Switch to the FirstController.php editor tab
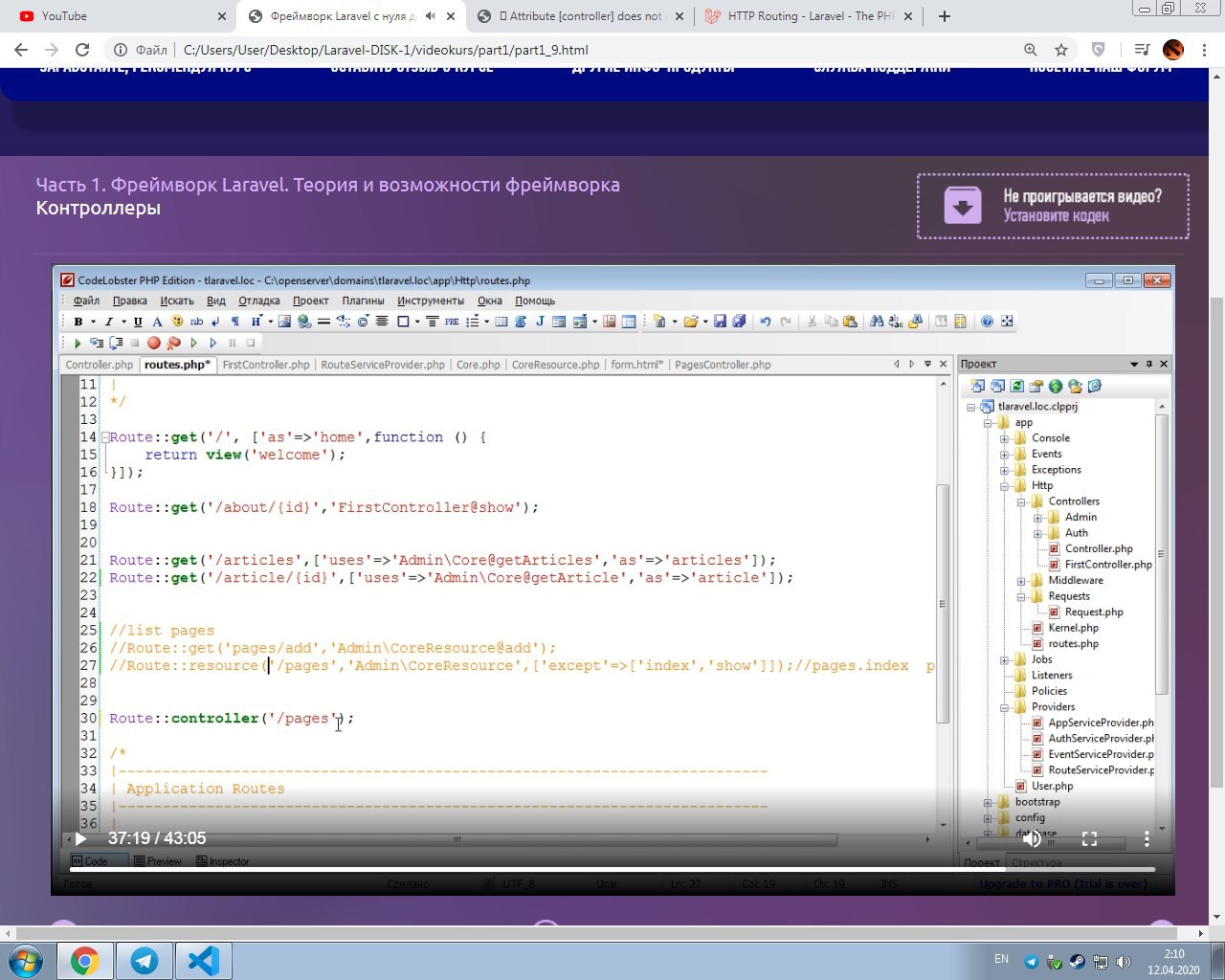 click(x=266, y=365)
